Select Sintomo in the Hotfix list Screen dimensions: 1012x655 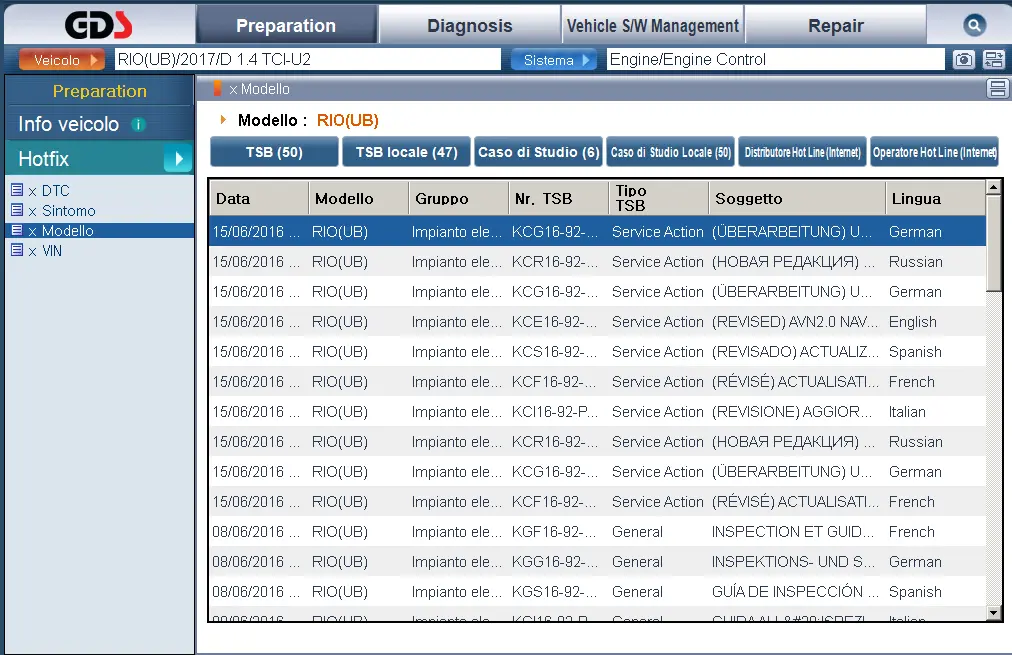point(68,210)
